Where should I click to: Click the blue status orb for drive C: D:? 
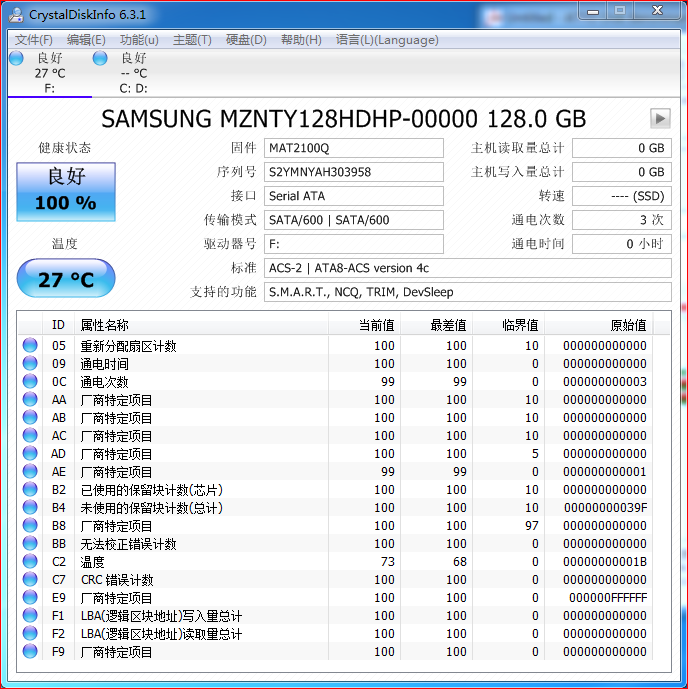pos(100,58)
